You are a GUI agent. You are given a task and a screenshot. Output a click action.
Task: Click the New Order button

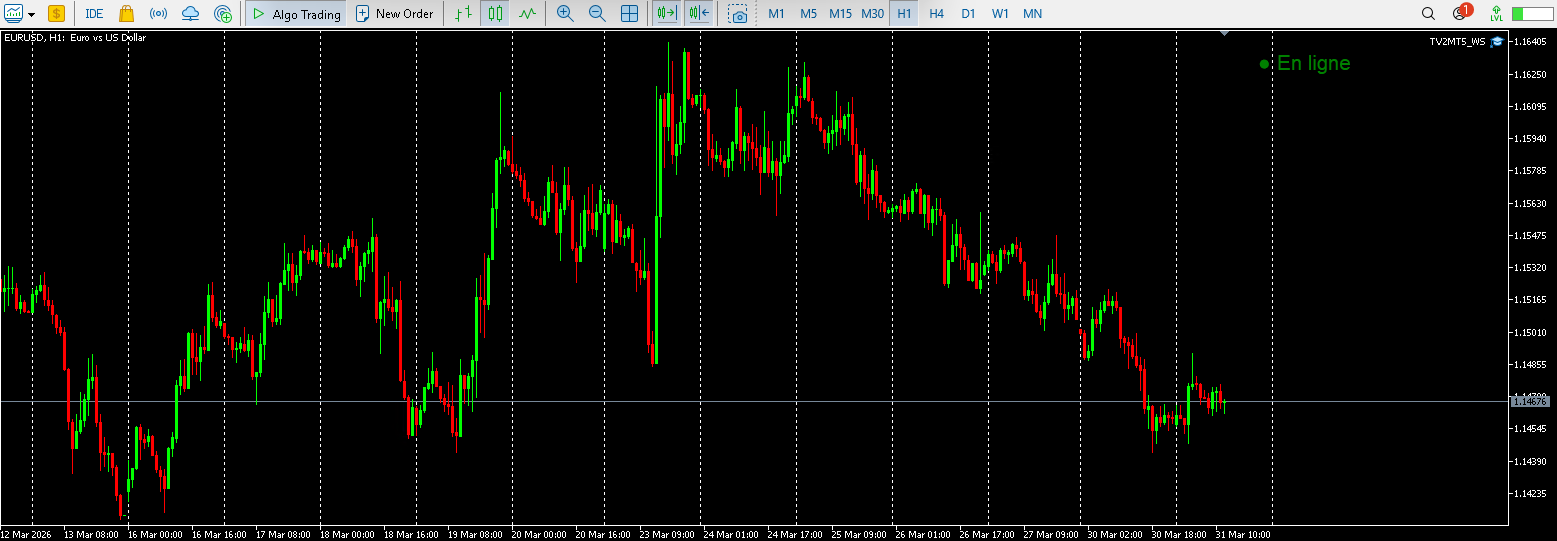pyautogui.click(x=394, y=14)
